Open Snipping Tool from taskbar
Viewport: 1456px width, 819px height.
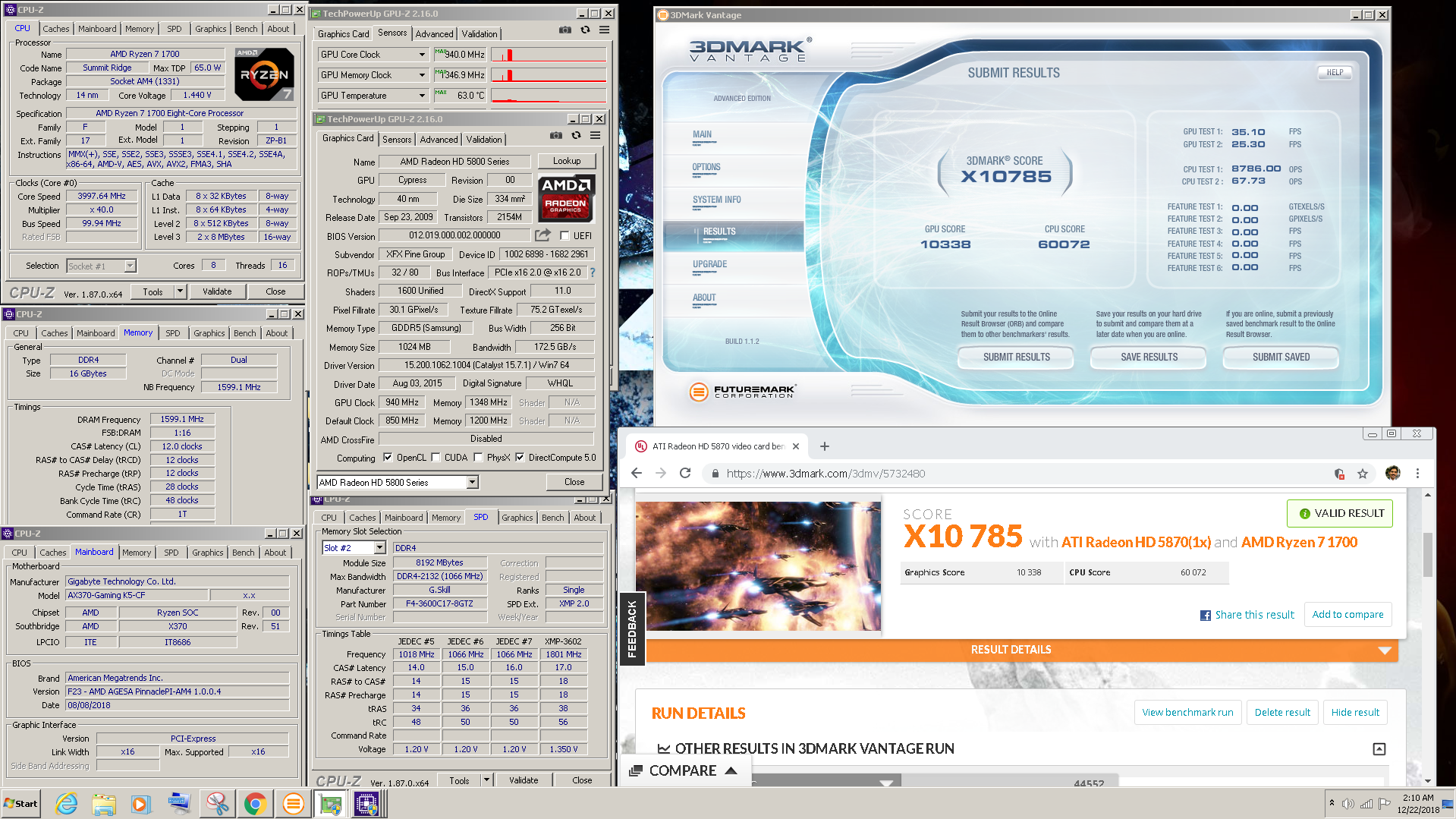pos(217,803)
